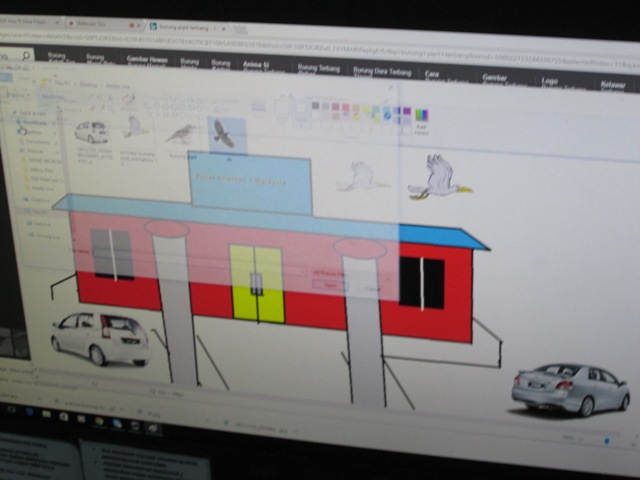Open Edit colors in Paint
Viewport: 640px width, 480px height.
point(422,121)
